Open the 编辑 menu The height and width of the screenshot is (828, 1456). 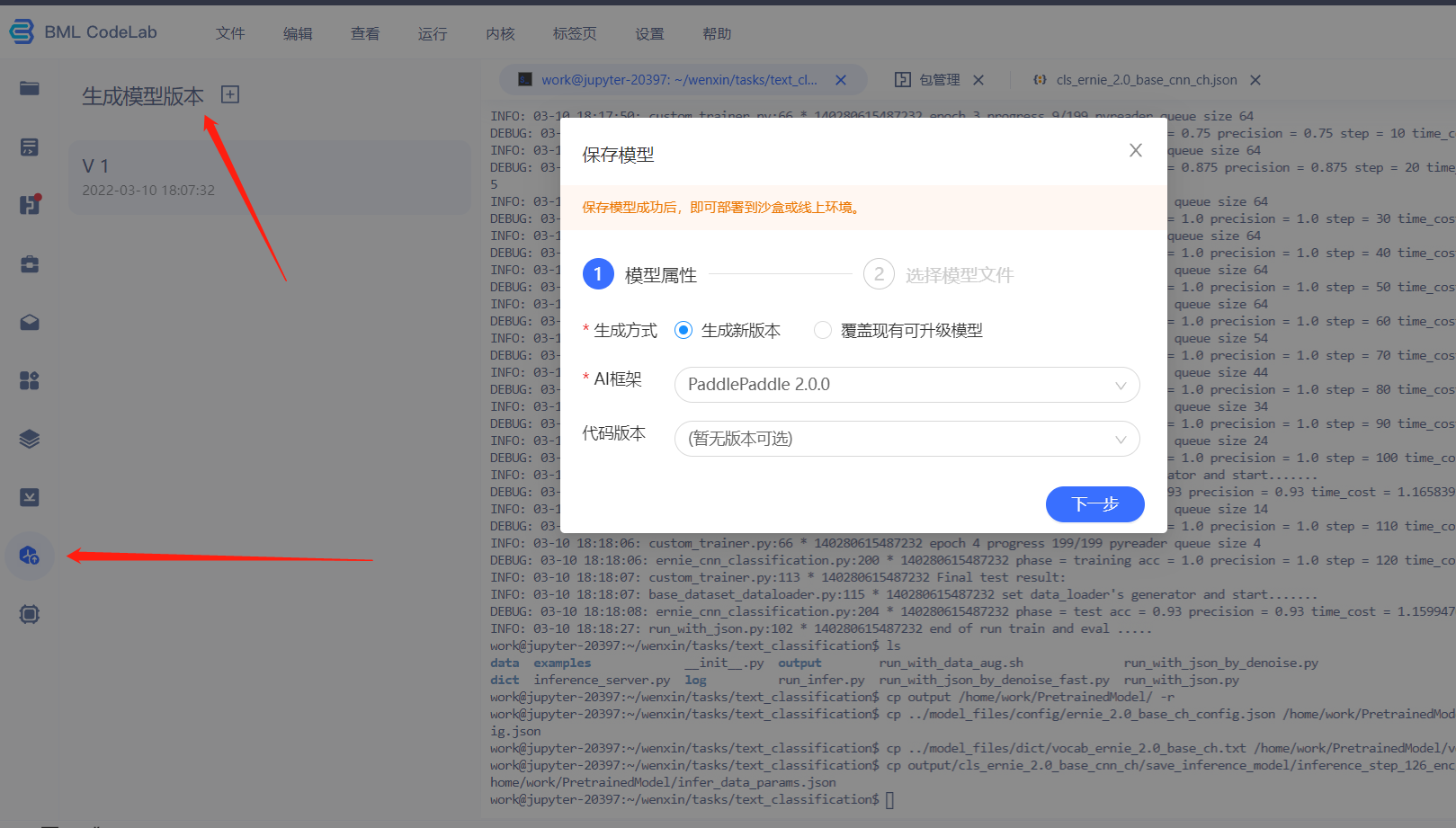pyautogui.click(x=298, y=33)
